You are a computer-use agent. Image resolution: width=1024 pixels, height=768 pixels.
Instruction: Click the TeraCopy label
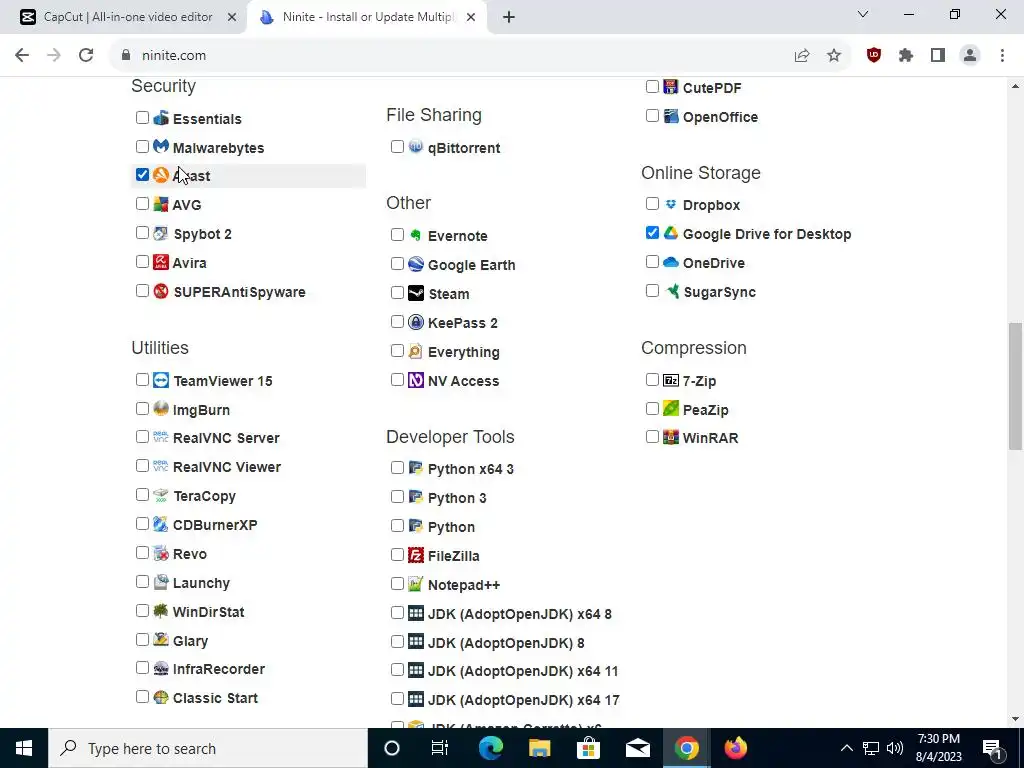pyautogui.click(x=204, y=496)
